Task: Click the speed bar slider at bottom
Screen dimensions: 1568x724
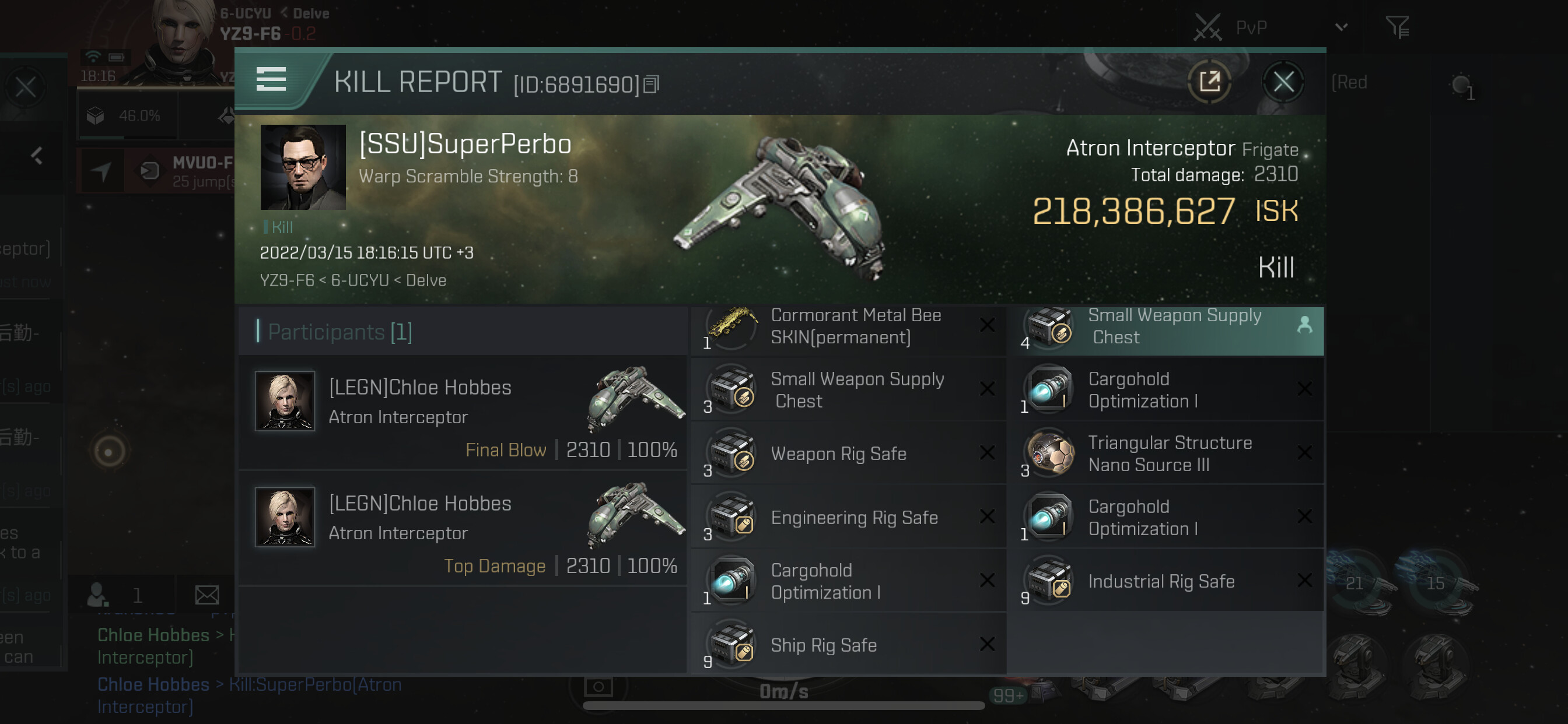Action: click(x=783, y=706)
